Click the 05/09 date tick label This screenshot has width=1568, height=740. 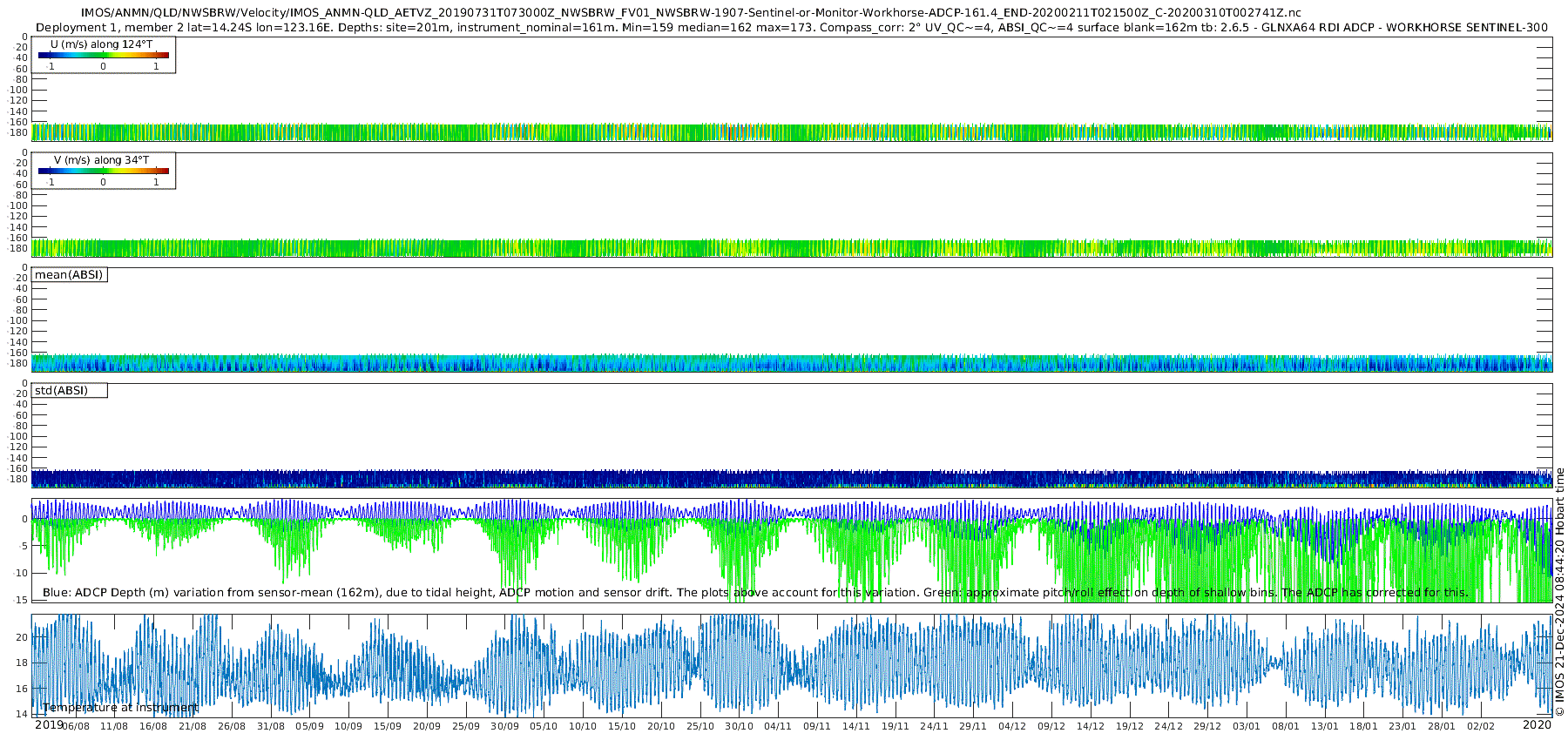[309, 726]
